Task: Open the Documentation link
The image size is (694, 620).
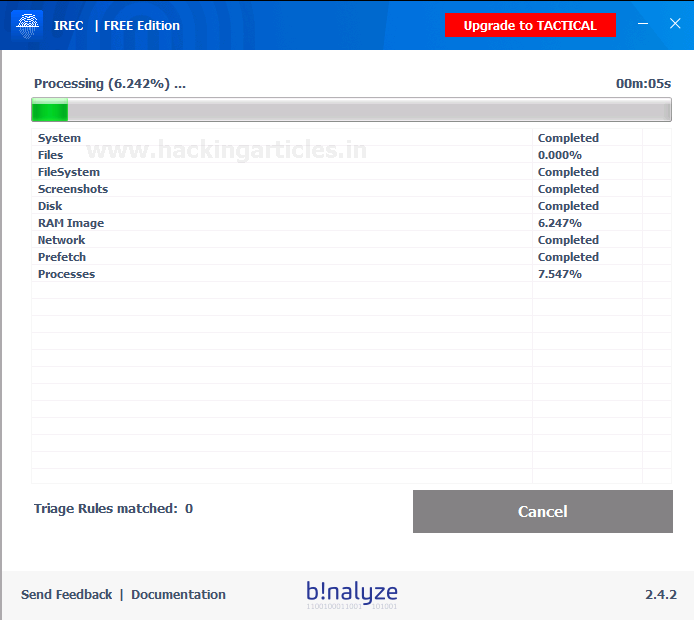Action: (x=178, y=594)
